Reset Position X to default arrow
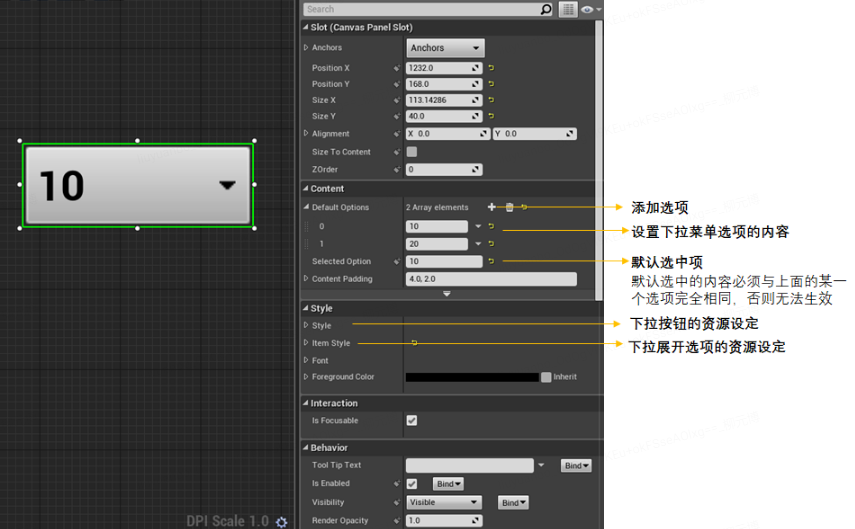The height and width of the screenshot is (529, 855). coord(491,68)
